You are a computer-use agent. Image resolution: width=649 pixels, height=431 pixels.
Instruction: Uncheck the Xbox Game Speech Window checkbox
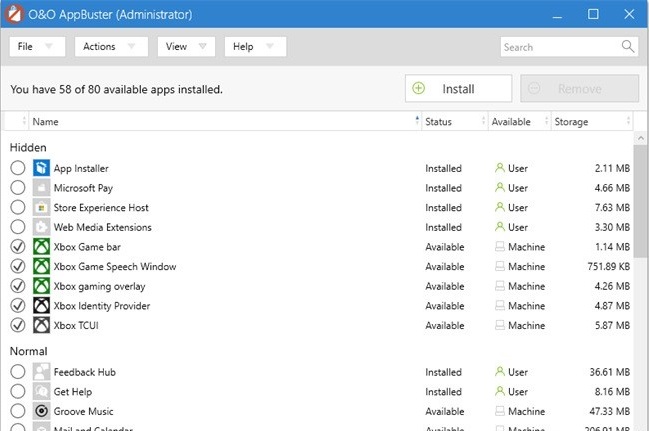[18, 267]
